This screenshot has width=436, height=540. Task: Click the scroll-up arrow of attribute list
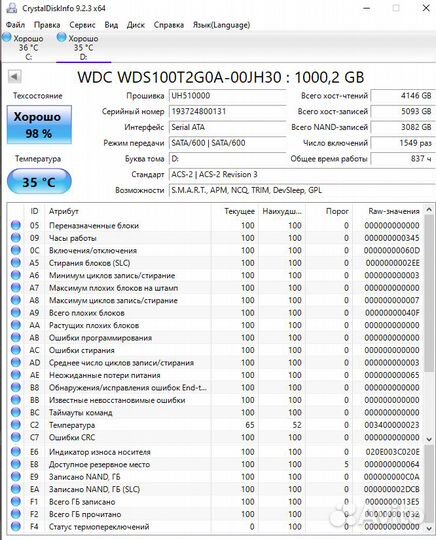tap(429, 209)
